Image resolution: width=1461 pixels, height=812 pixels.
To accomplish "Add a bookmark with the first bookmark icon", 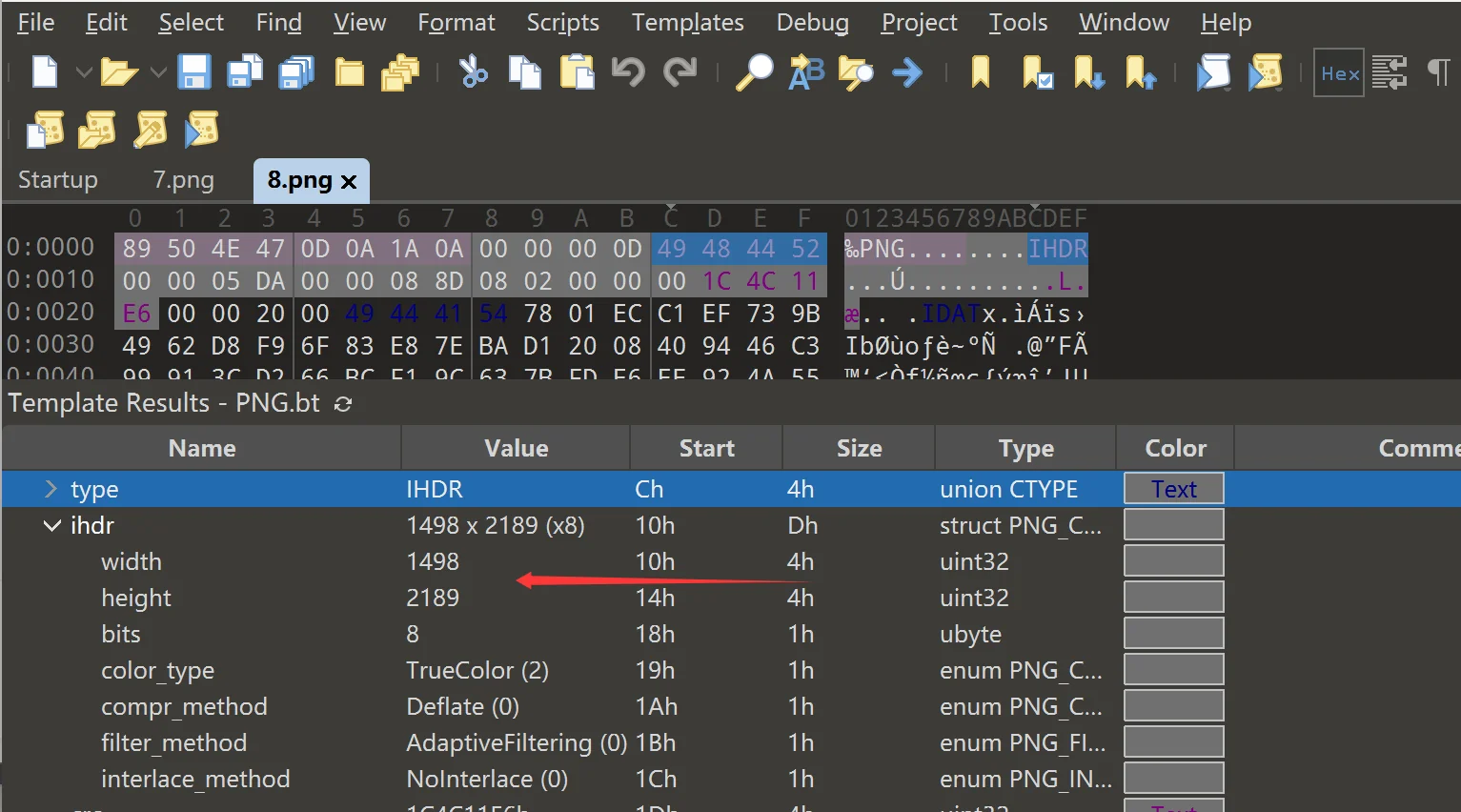I will click(980, 72).
